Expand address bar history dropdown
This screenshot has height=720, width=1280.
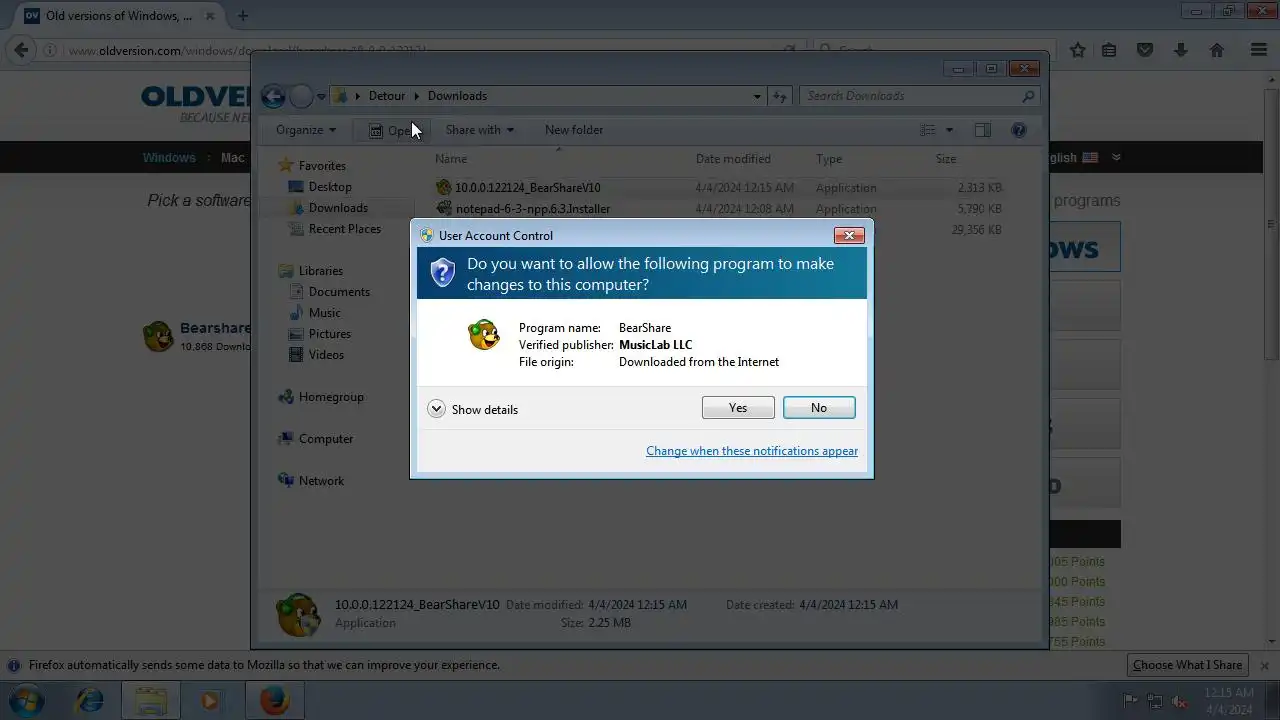(x=757, y=97)
